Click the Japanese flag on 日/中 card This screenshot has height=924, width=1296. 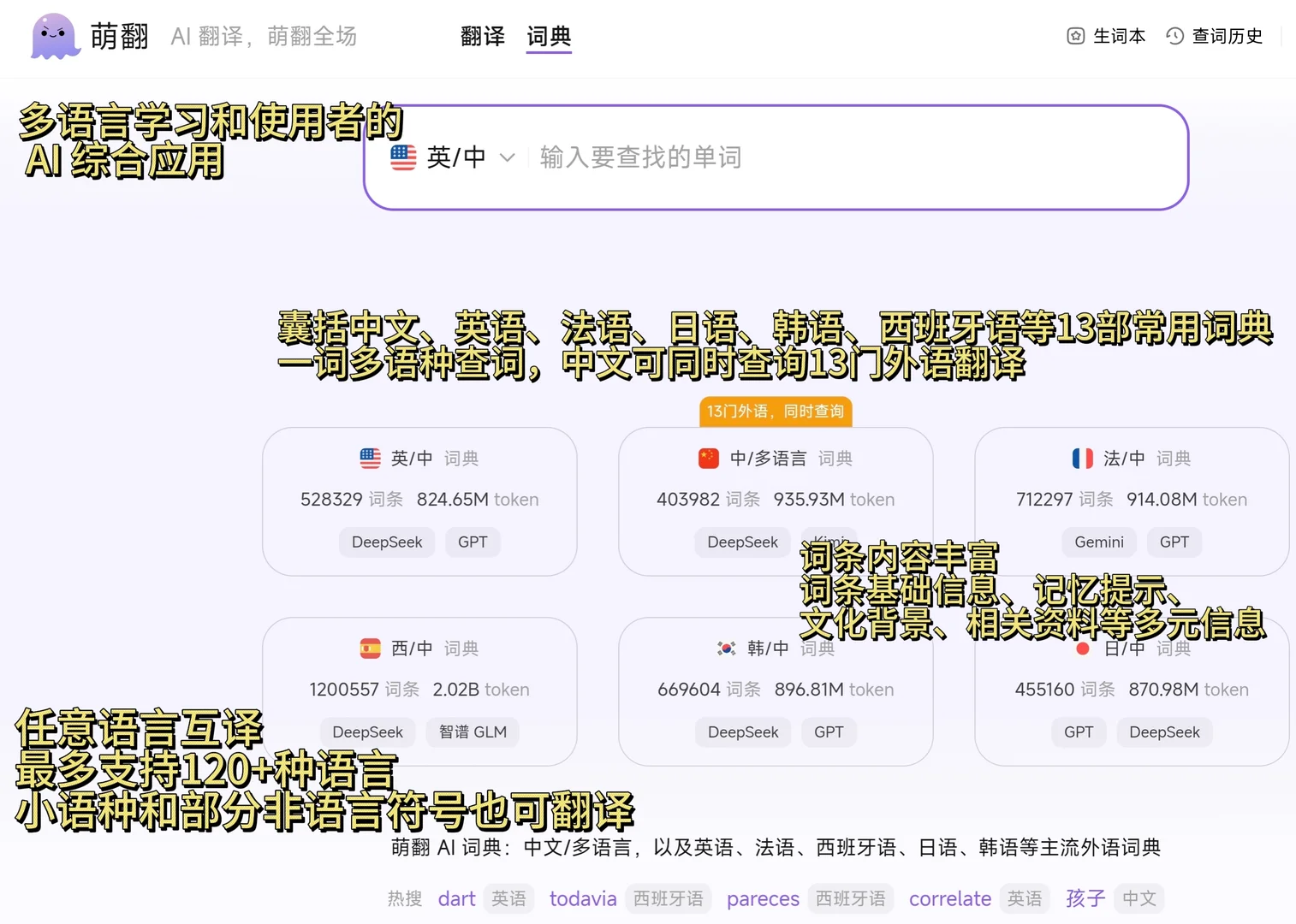pos(1082,648)
